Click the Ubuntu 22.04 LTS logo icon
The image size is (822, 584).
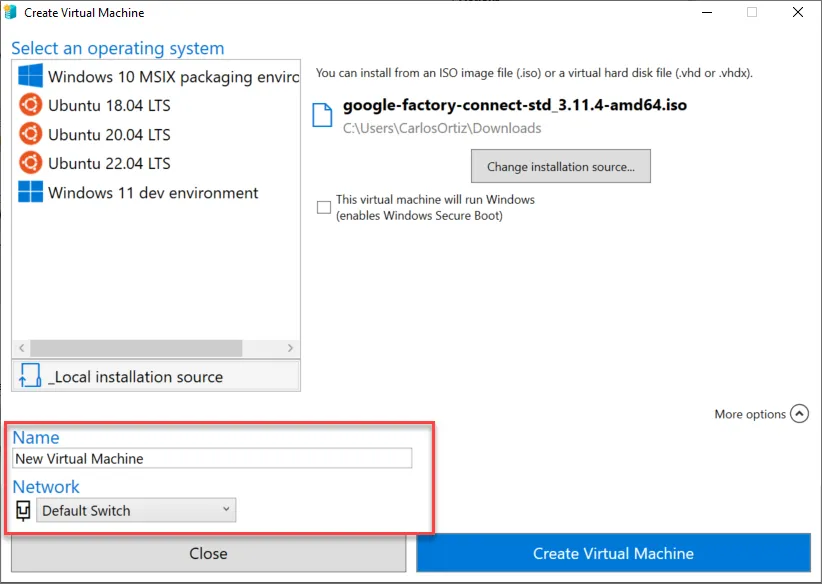coord(30,163)
